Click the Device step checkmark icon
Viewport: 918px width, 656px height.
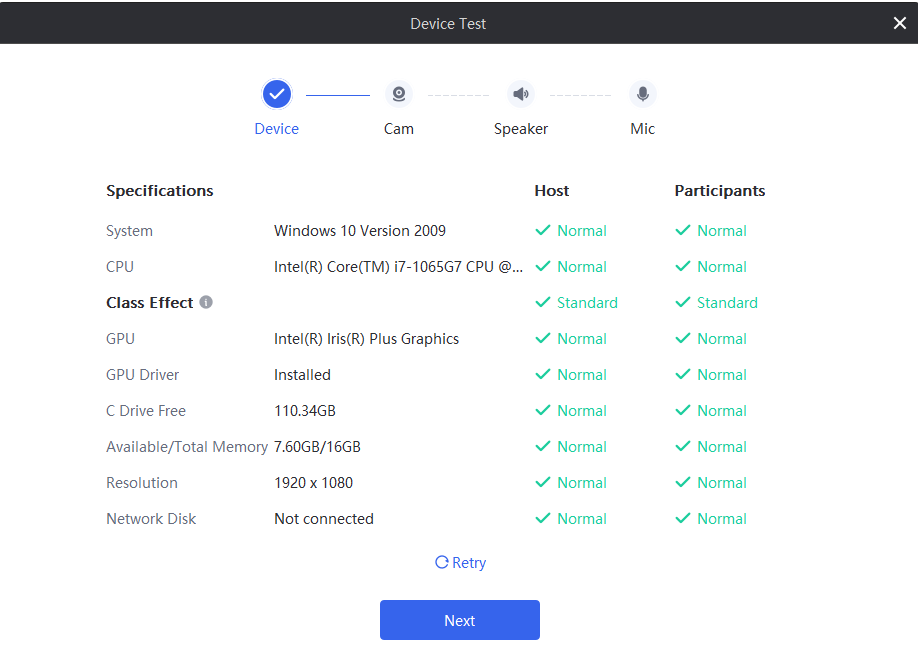point(277,94)
